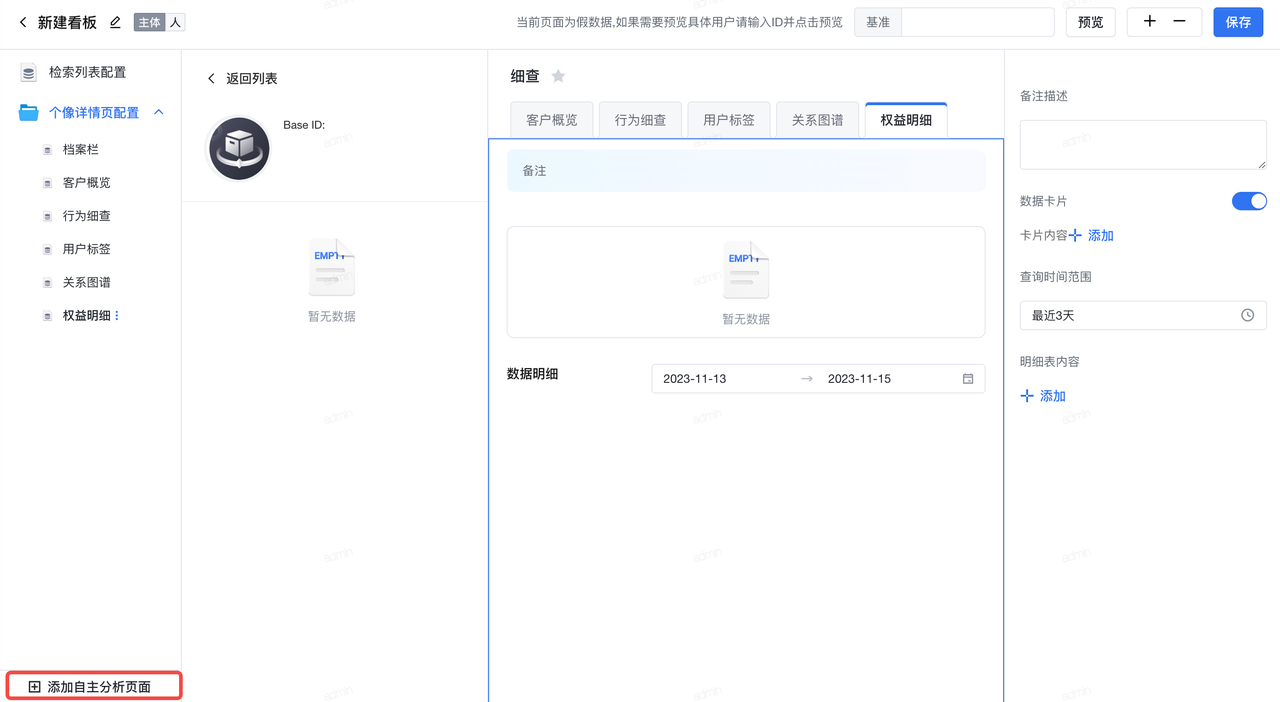This screenshot has width=1280, height=702.
Task: Click the 基准 ID input field
Action: click(x=977, y=22)
